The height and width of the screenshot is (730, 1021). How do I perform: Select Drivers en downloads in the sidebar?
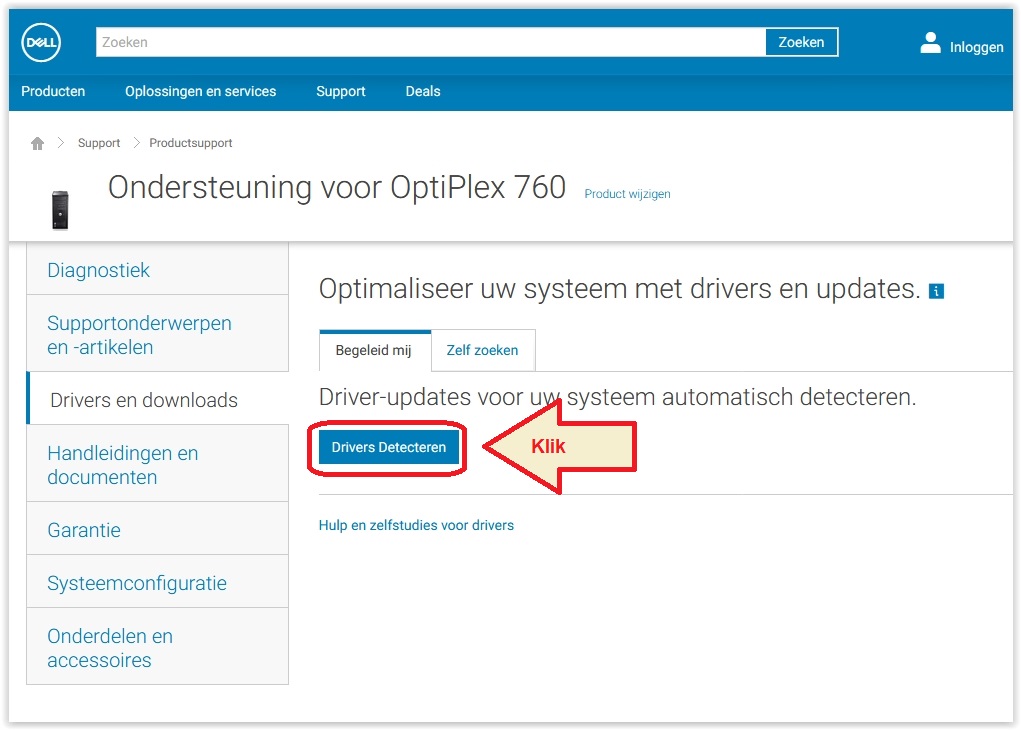pyautogui.click(x=158, y=399)
